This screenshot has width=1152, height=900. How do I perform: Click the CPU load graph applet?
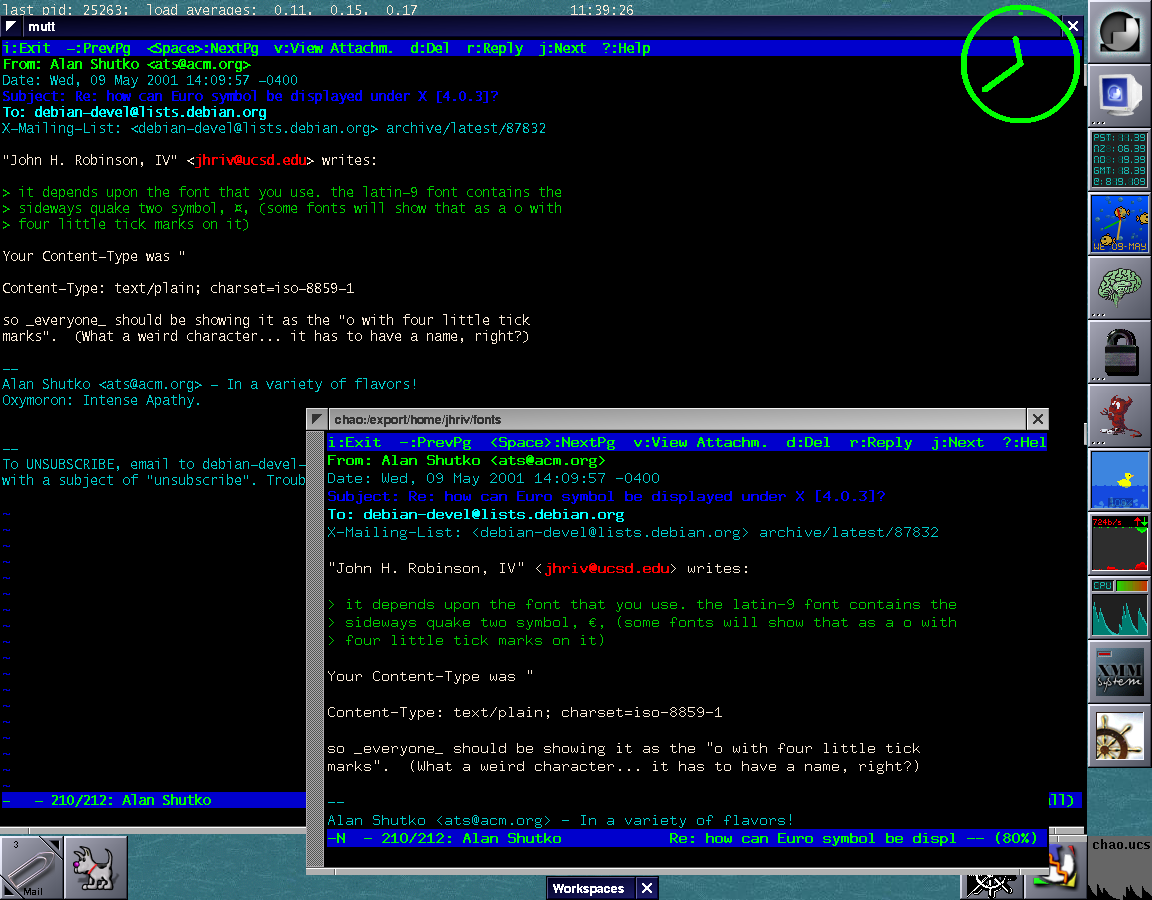(x=1119, y=607)
